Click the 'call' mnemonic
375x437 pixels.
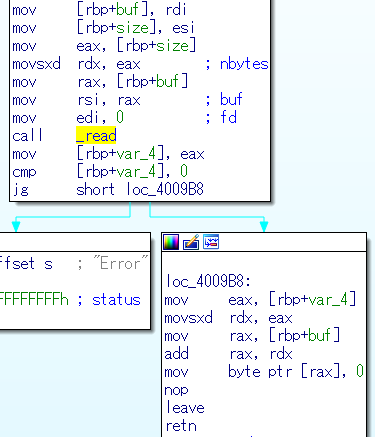[27, 136]
